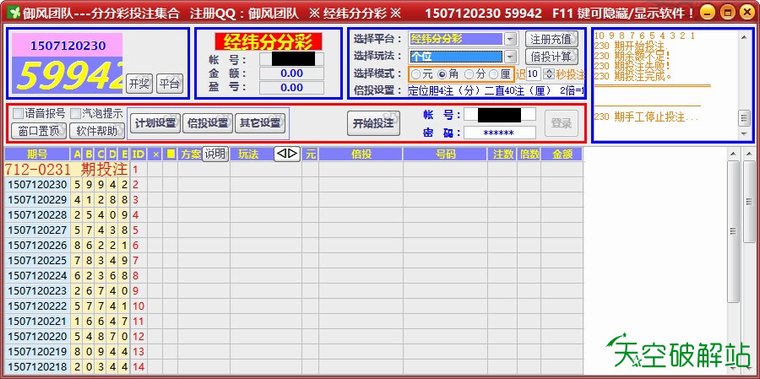
Task: Click the 开始投注 button
Action: [373, 123]
